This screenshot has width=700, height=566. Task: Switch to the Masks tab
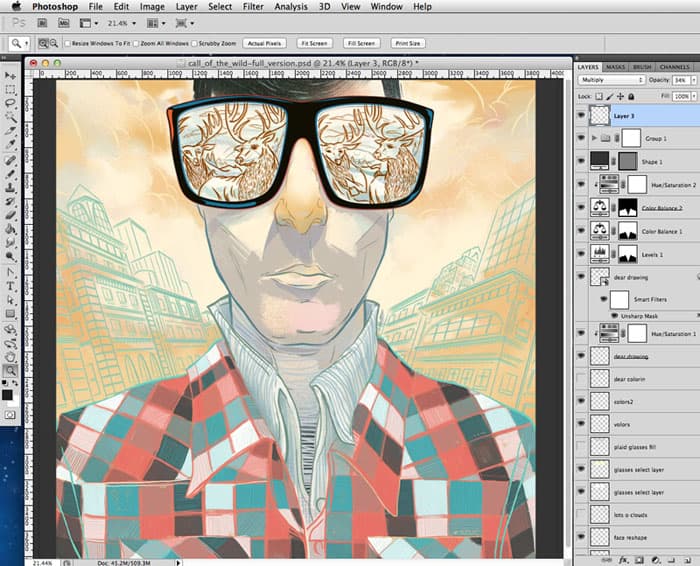click(615, 67)
